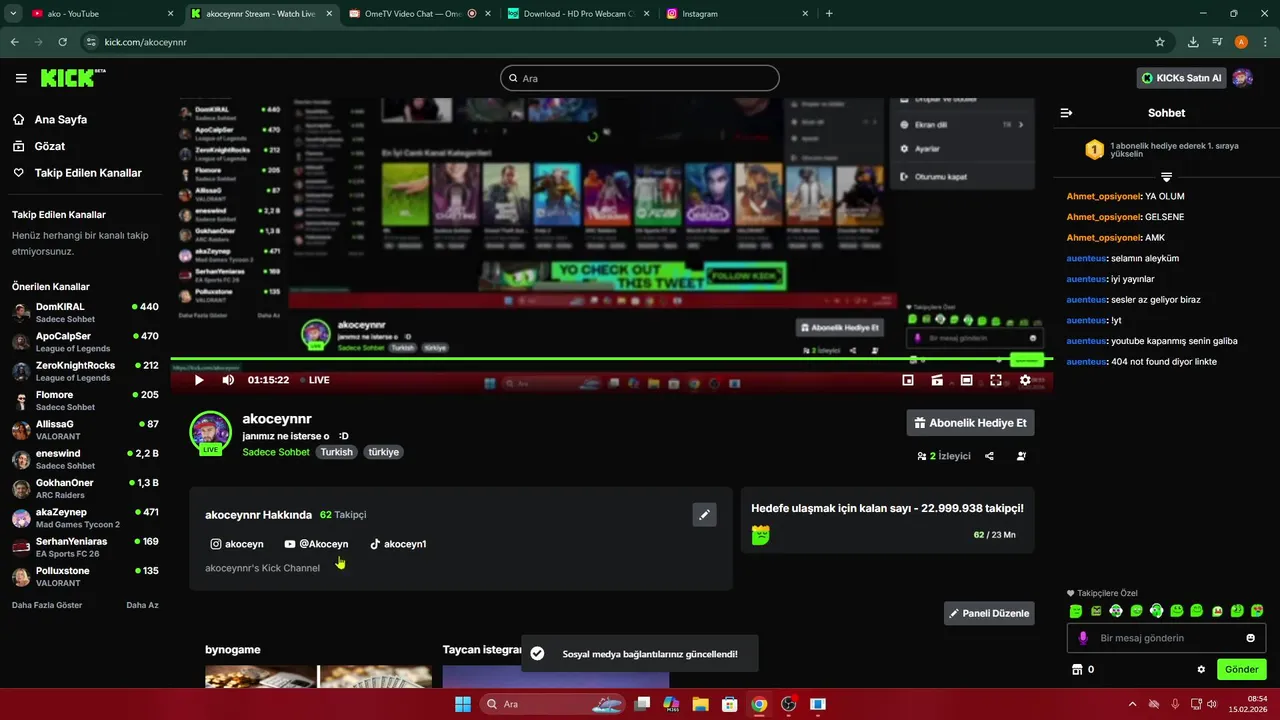Enter fullscreen on the video player
The width and height of the screenshot is (1280, 720).
click(996, 380)
